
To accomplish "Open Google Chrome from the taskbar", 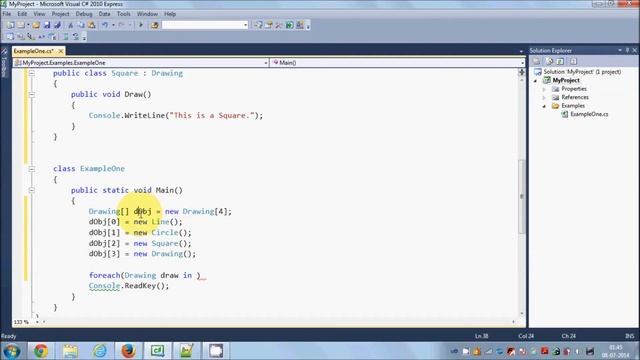I will [40, 351].
